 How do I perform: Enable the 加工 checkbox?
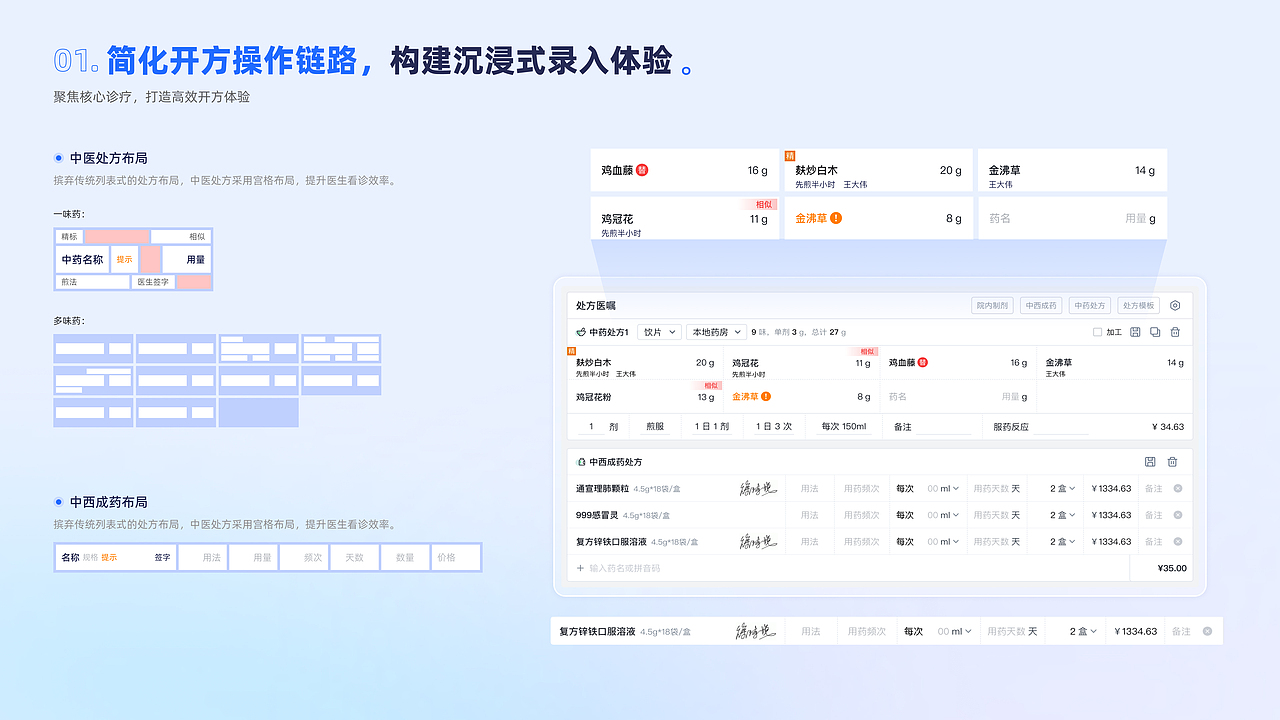1098,332
